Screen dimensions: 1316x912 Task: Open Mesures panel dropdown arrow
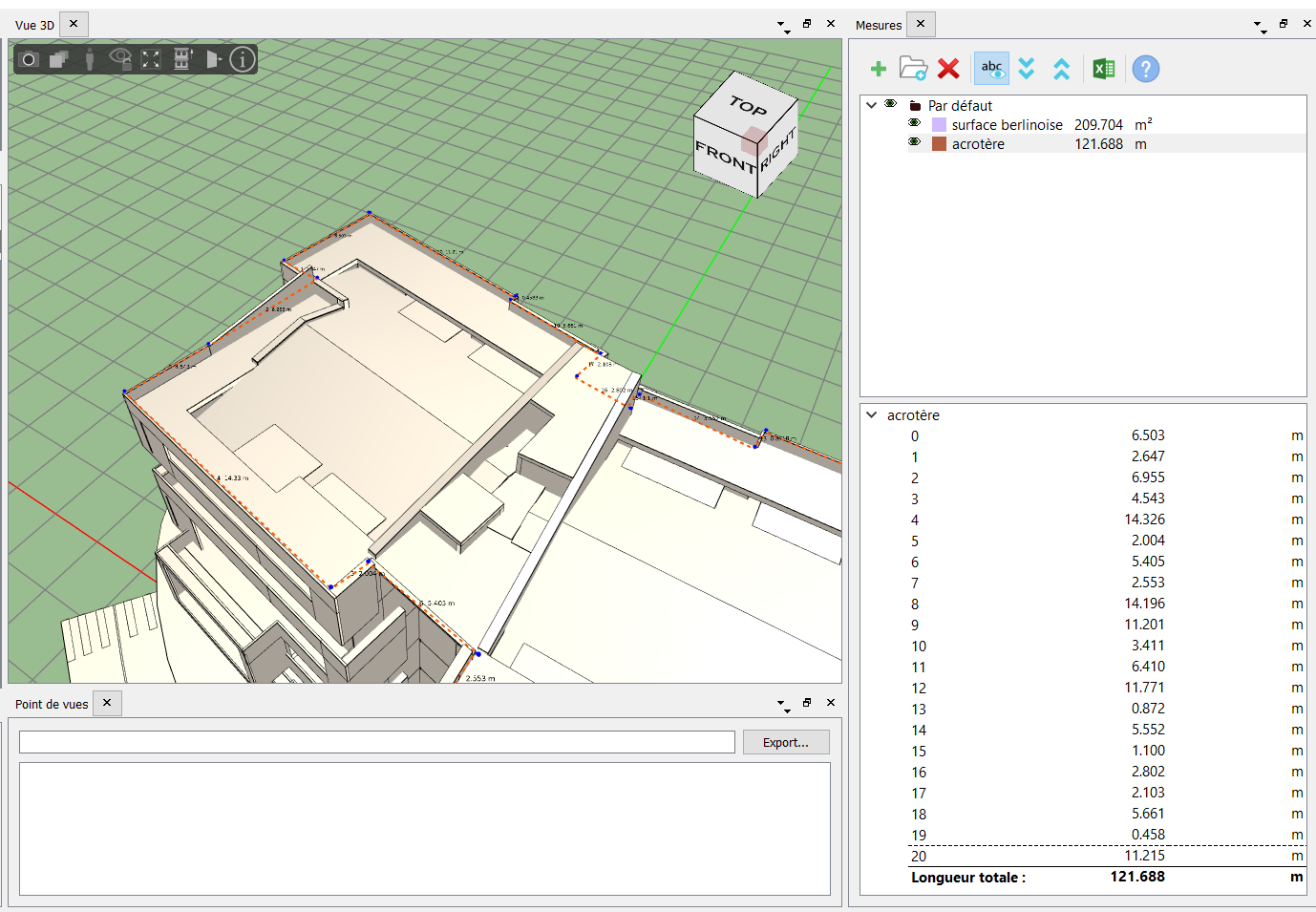1259,25
